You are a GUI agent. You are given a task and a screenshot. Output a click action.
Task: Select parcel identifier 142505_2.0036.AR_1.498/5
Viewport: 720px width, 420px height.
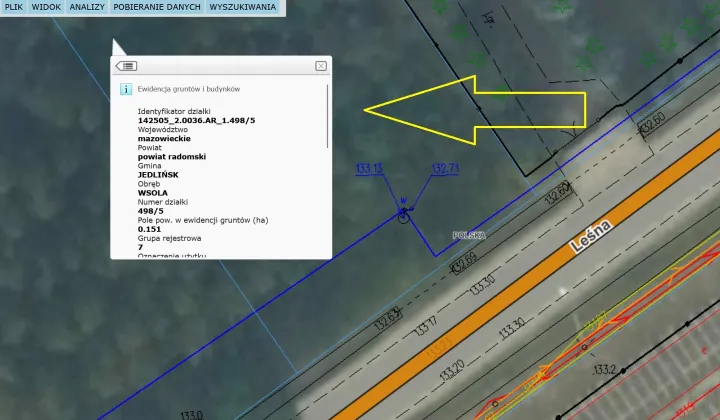(197, 120)
